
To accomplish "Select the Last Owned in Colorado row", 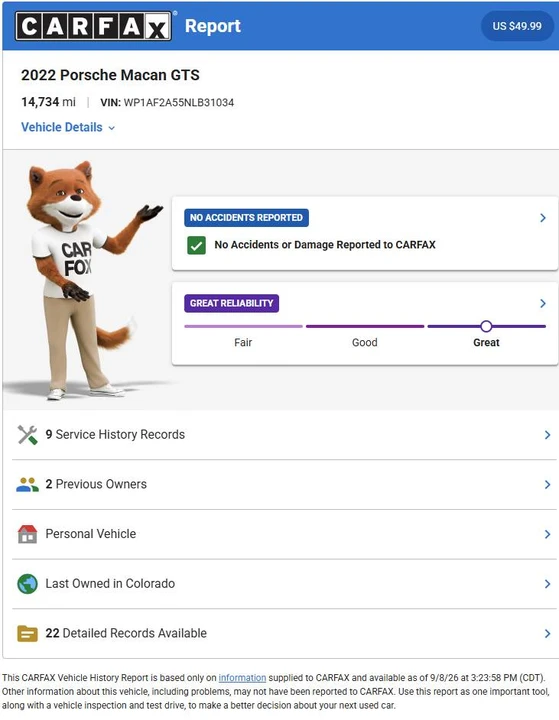I will click(x=284, y=584).
